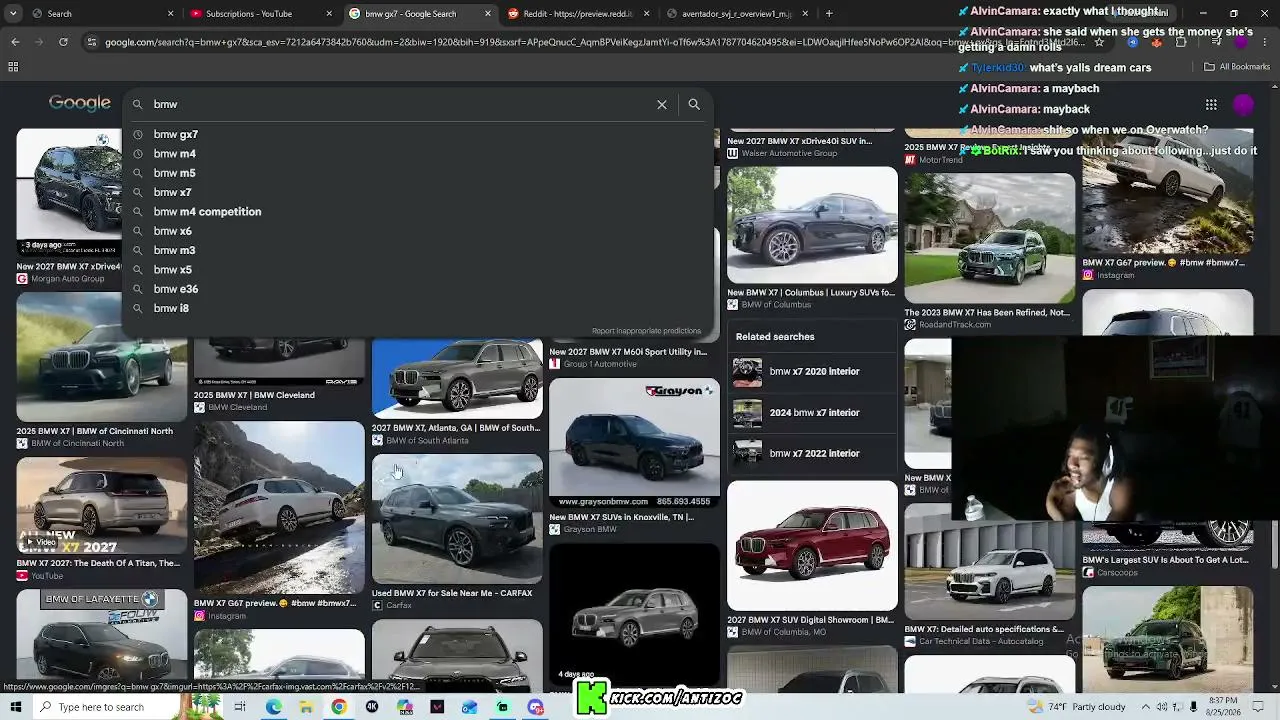This screenshot has height=720, width=1280.
Task: Open the media controls icon in Chrome toolbar
Action: (x=1217, y=42)
